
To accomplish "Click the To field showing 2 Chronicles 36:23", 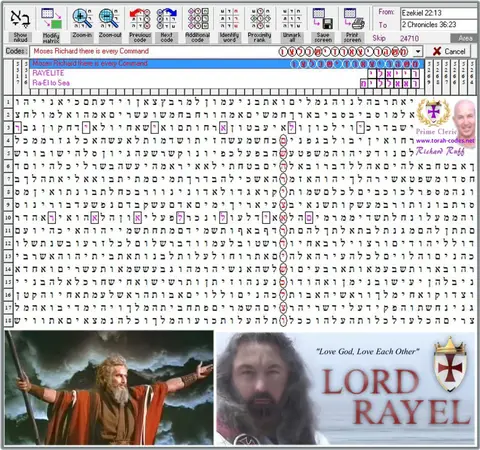I will 439,24.
